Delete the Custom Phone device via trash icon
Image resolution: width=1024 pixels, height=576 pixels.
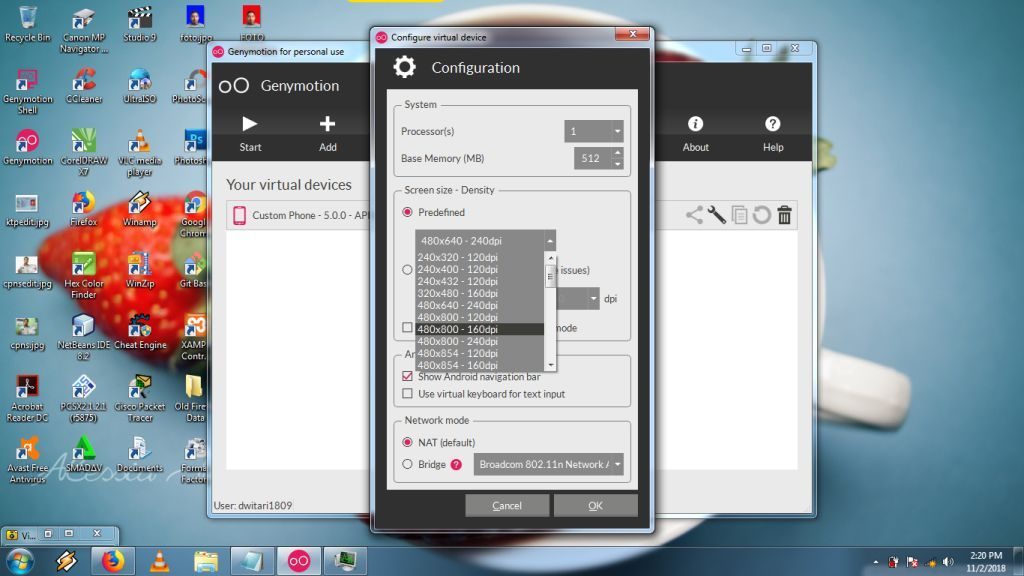click(784, 215)
